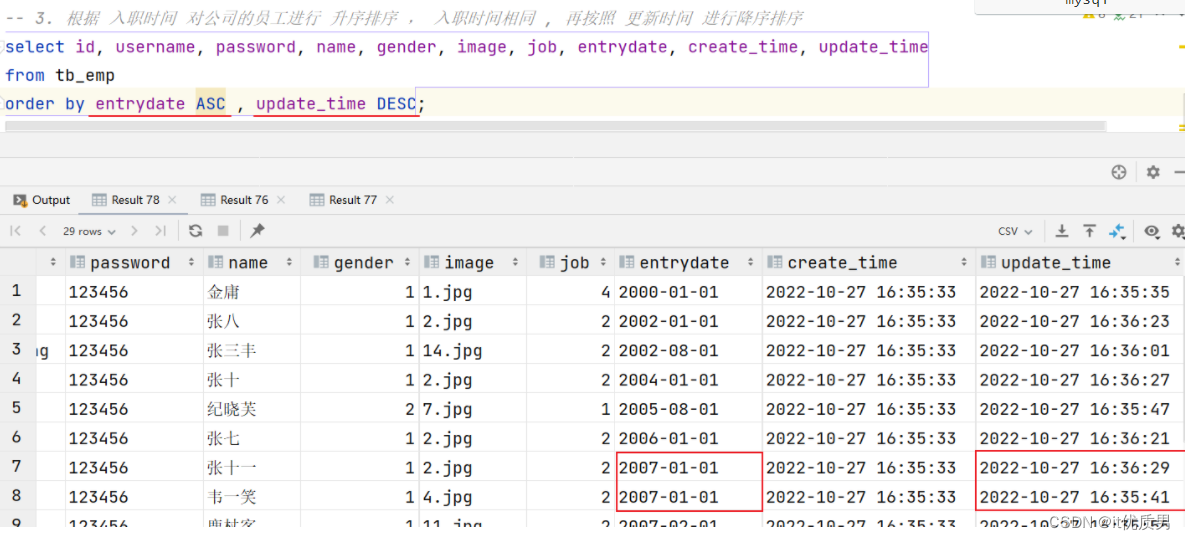
Task: Click the export data download icon
Action: 1062,231
